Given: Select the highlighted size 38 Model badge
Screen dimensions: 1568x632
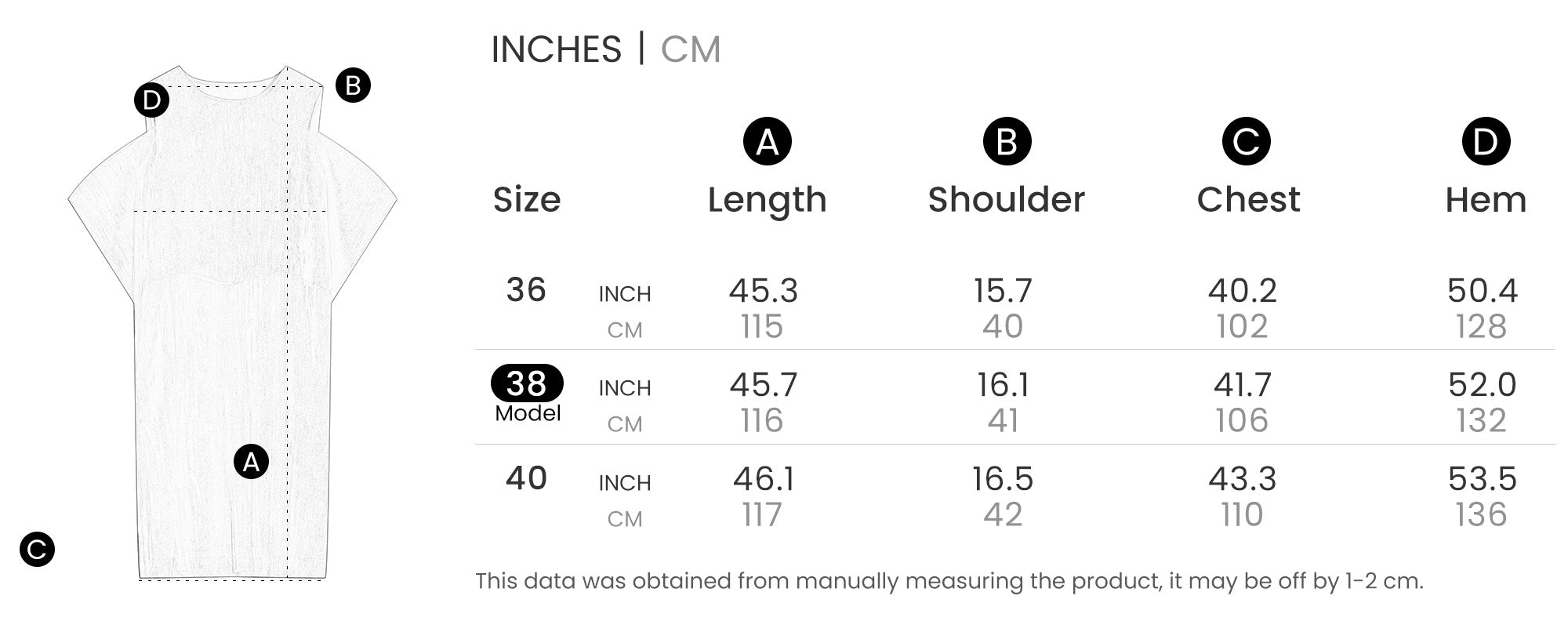Looking at the screenshot, I should 527,384.
